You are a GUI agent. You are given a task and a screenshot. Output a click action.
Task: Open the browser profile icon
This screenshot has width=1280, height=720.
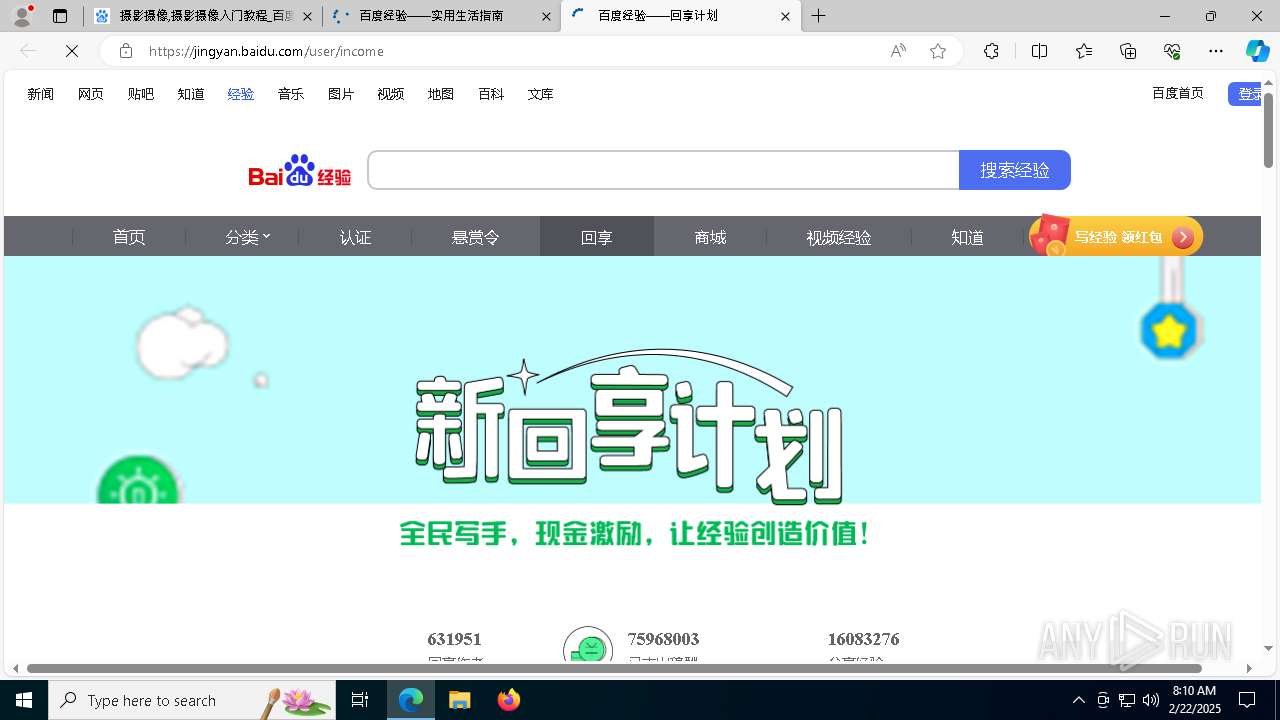[22, 16]
